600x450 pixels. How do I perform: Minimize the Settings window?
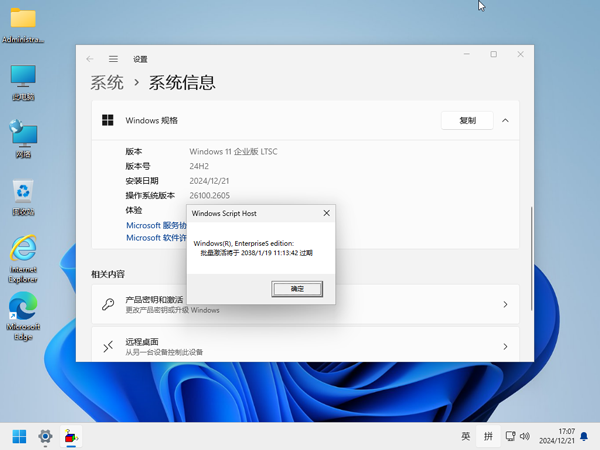466,54
